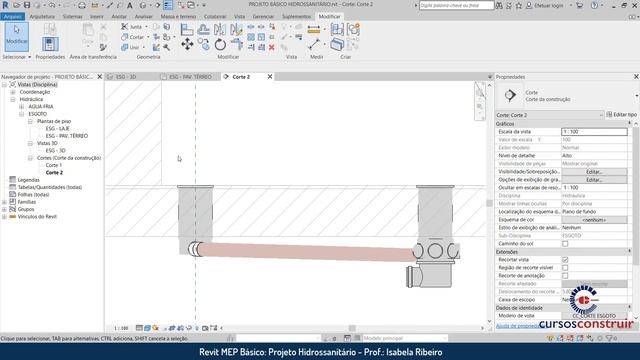
Task: Expand the Famílias tree node
Action: click(4, 202)
